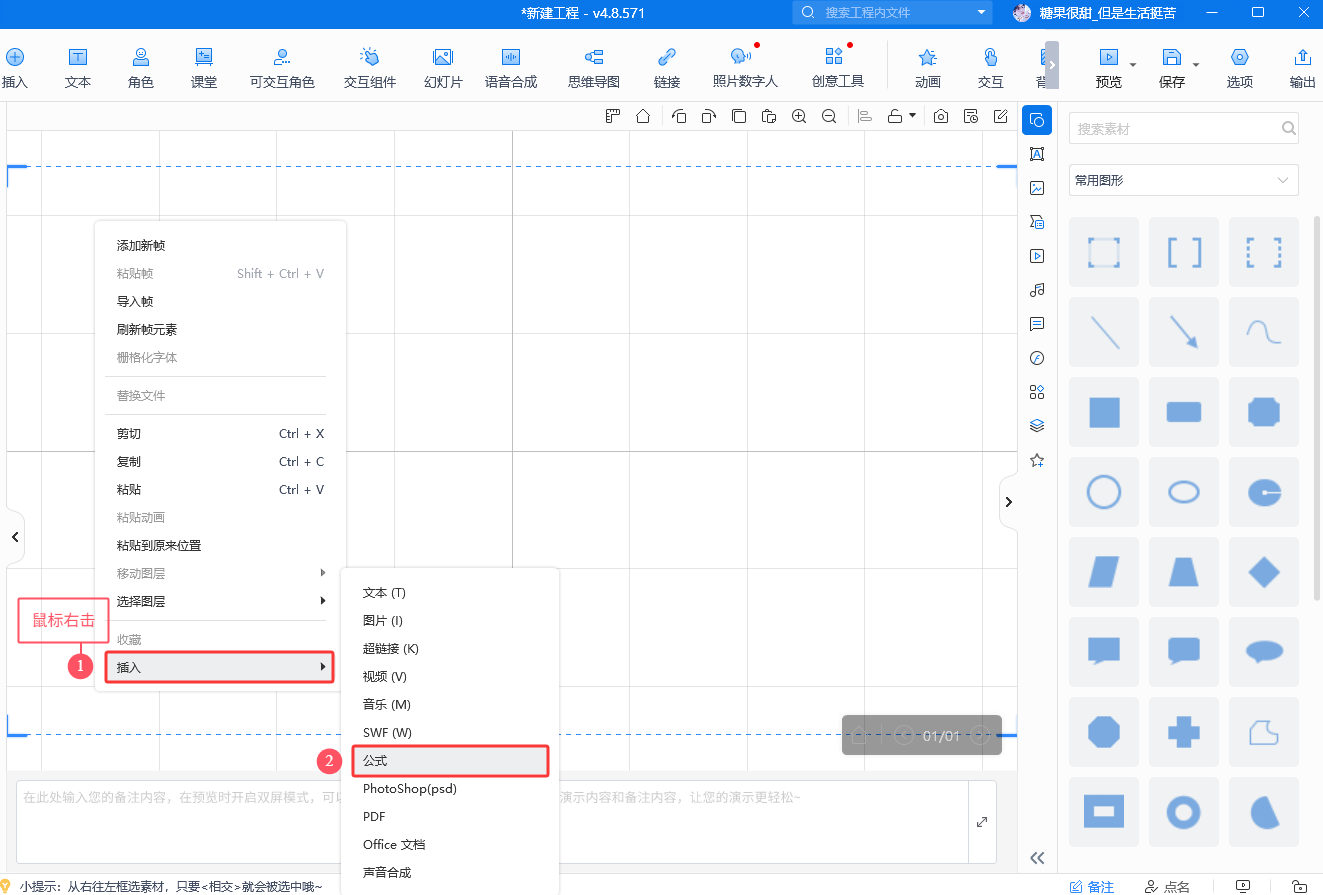Click the 搜索素材 search field
The height and width of the screenshot is (895, 1323).
click(1175, 129)
